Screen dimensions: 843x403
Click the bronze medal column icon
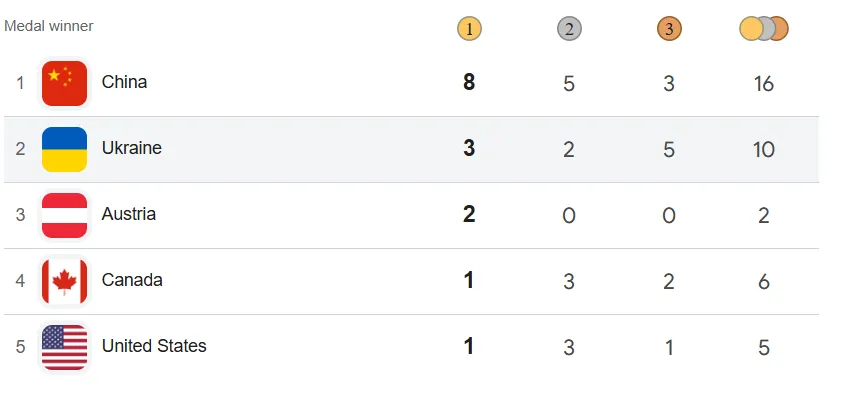click(x=669, y=29)
